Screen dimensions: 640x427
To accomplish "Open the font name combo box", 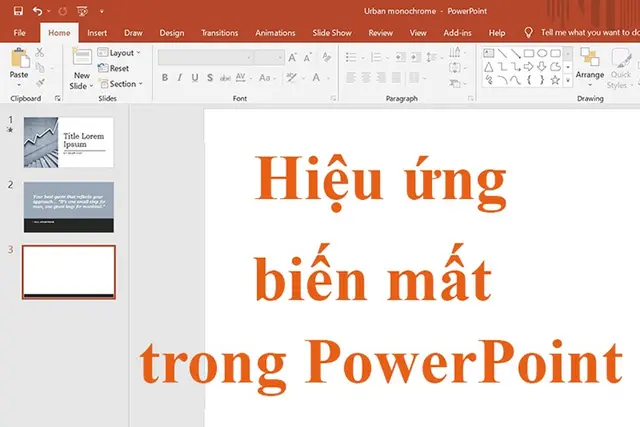I will (x=205, y=58).
